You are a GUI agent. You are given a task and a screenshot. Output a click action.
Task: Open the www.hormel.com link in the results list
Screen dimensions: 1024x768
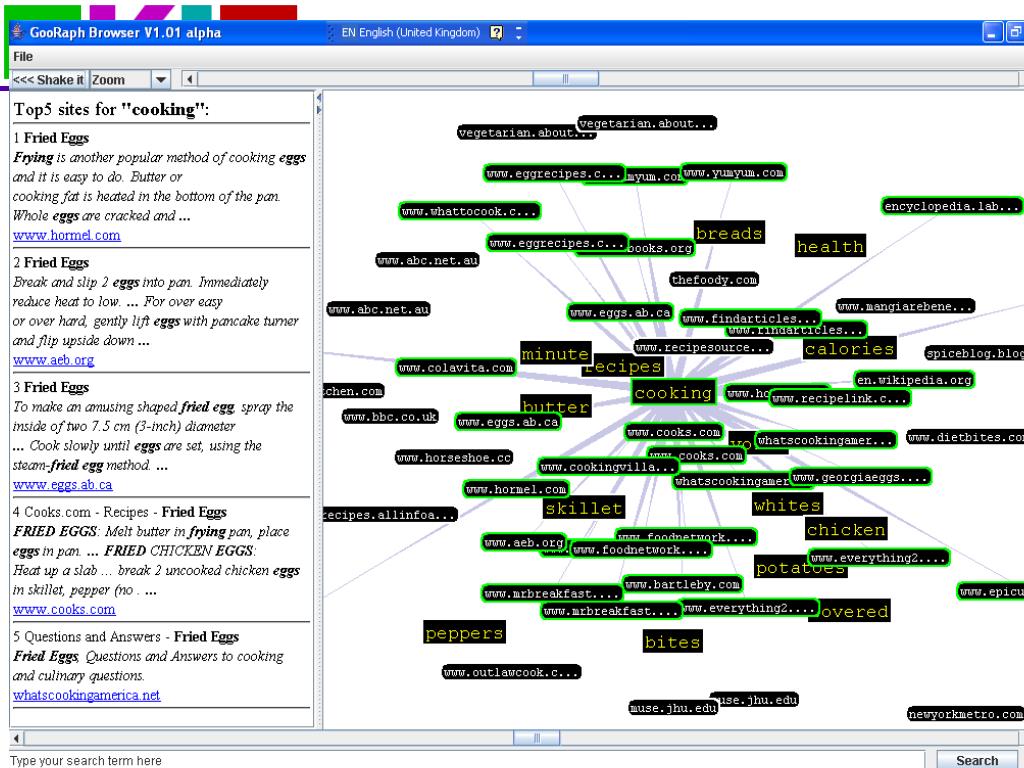click(67, 235)
